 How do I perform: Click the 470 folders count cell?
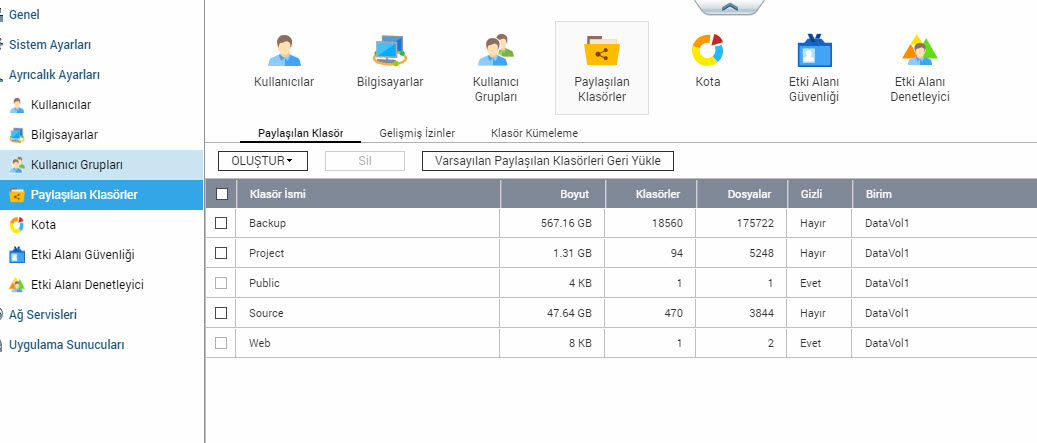(x=673, y=313)
